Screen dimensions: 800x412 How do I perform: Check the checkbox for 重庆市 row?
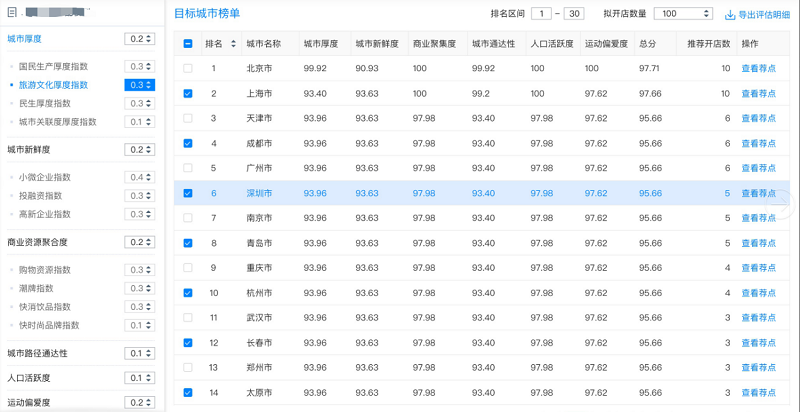coord(188,268)
